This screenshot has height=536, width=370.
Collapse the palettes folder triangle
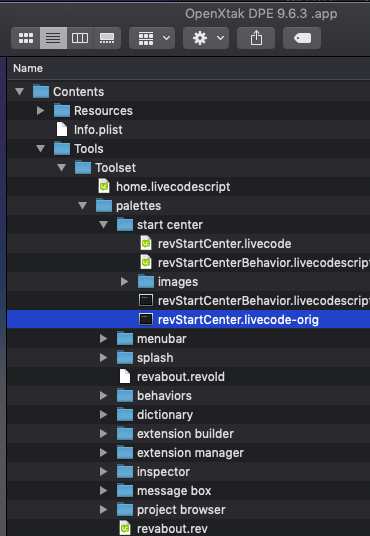point(82,206)
